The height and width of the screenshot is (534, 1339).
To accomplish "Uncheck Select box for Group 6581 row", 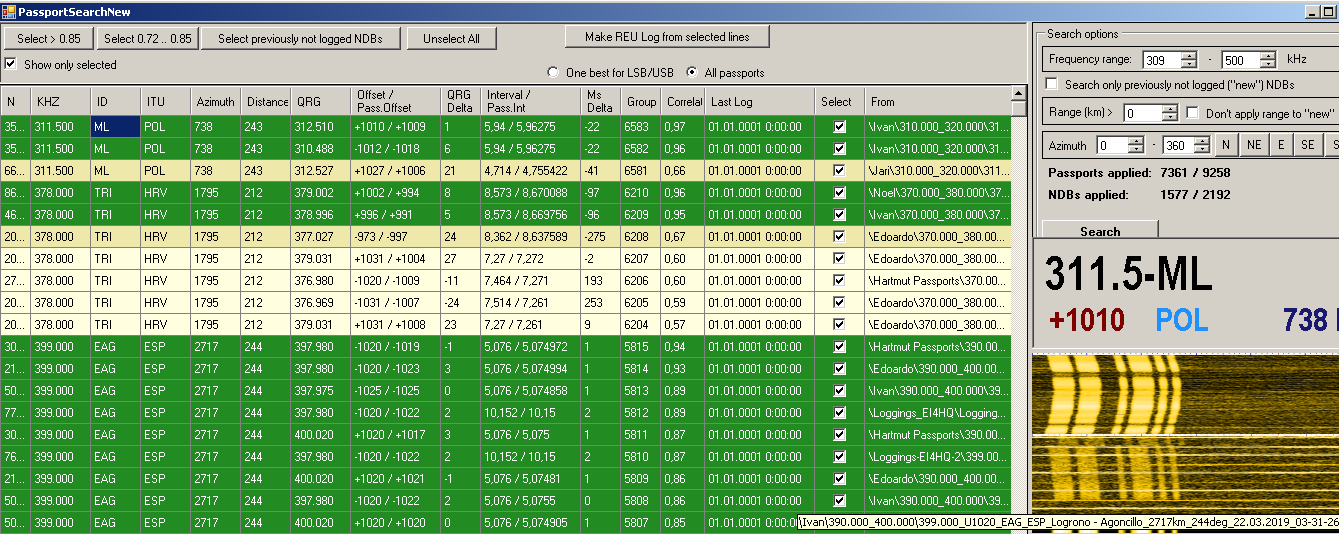I will [840, 170].
